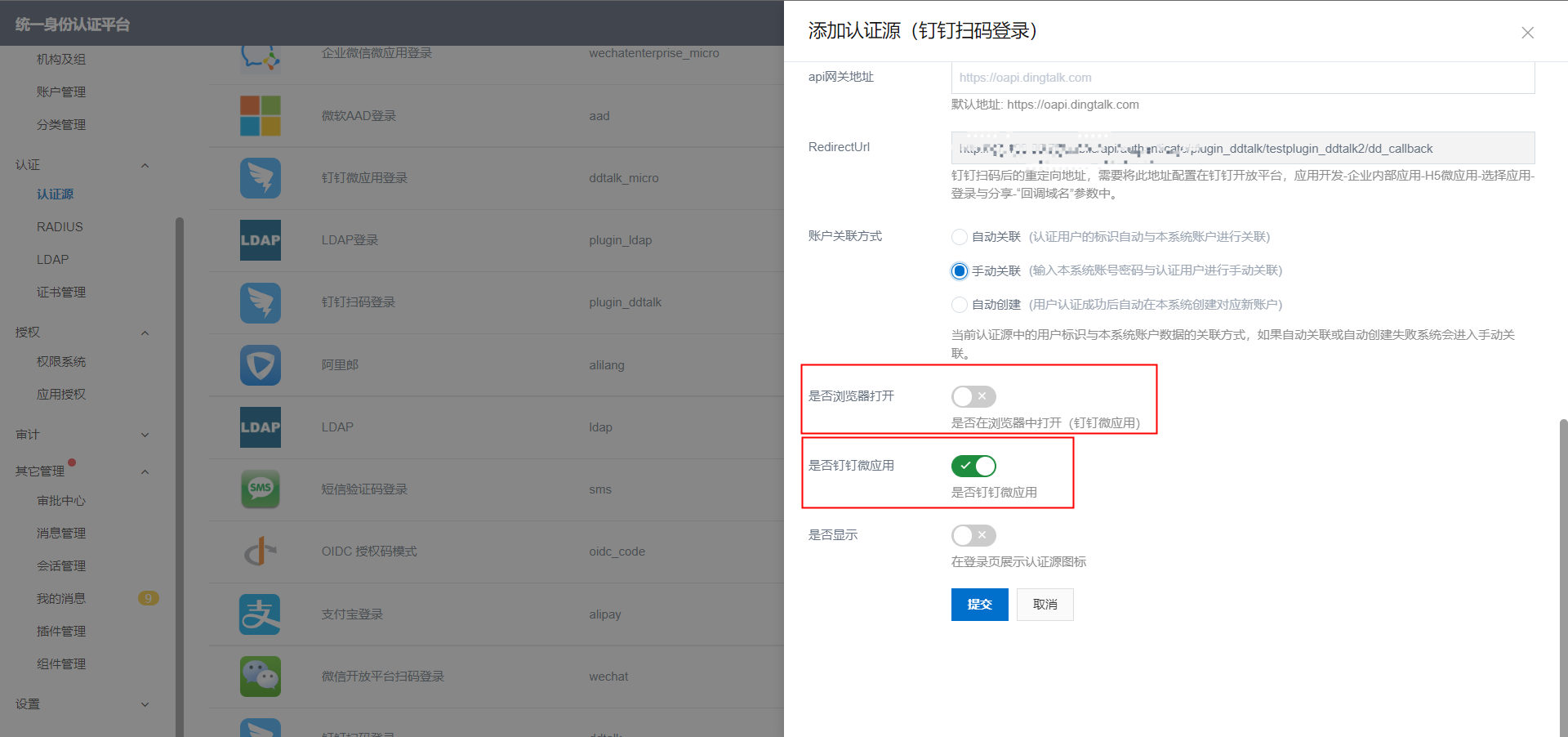
Task: Click the 统一身份认证平台 title
Action: (x=73, y=25)
